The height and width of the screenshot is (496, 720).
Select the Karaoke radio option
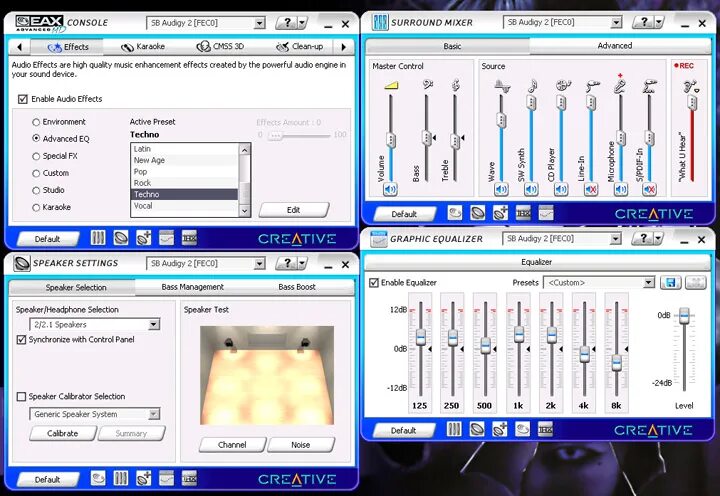[x=36, y=208]
